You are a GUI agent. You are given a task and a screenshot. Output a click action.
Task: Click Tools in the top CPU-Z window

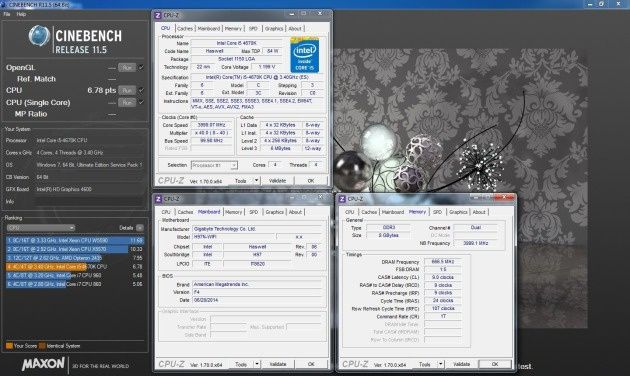click(x=241, y=181)
